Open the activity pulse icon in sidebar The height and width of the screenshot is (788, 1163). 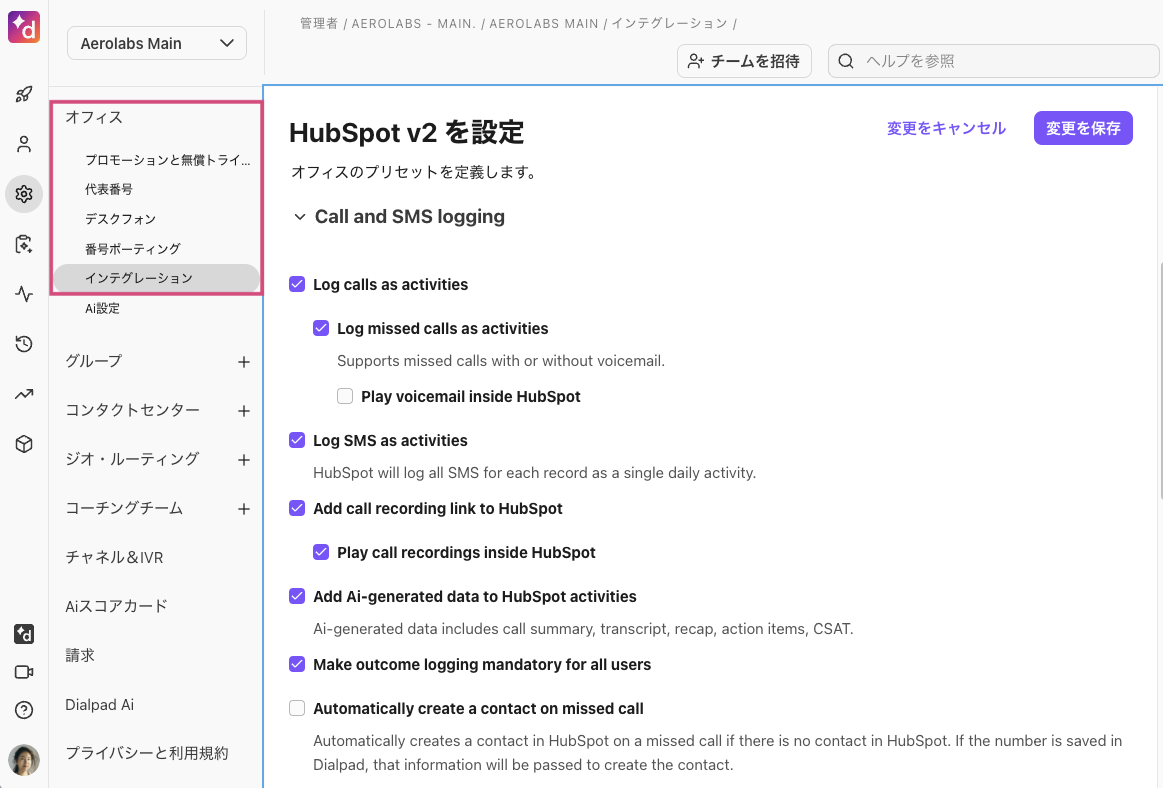[x=24, y=294]
